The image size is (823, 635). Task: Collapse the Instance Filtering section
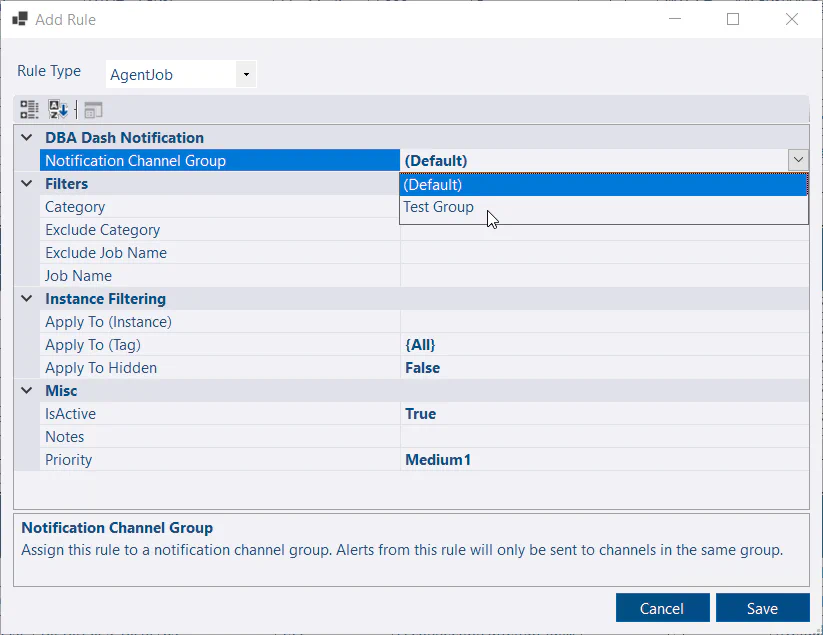(x=26, y=299)
